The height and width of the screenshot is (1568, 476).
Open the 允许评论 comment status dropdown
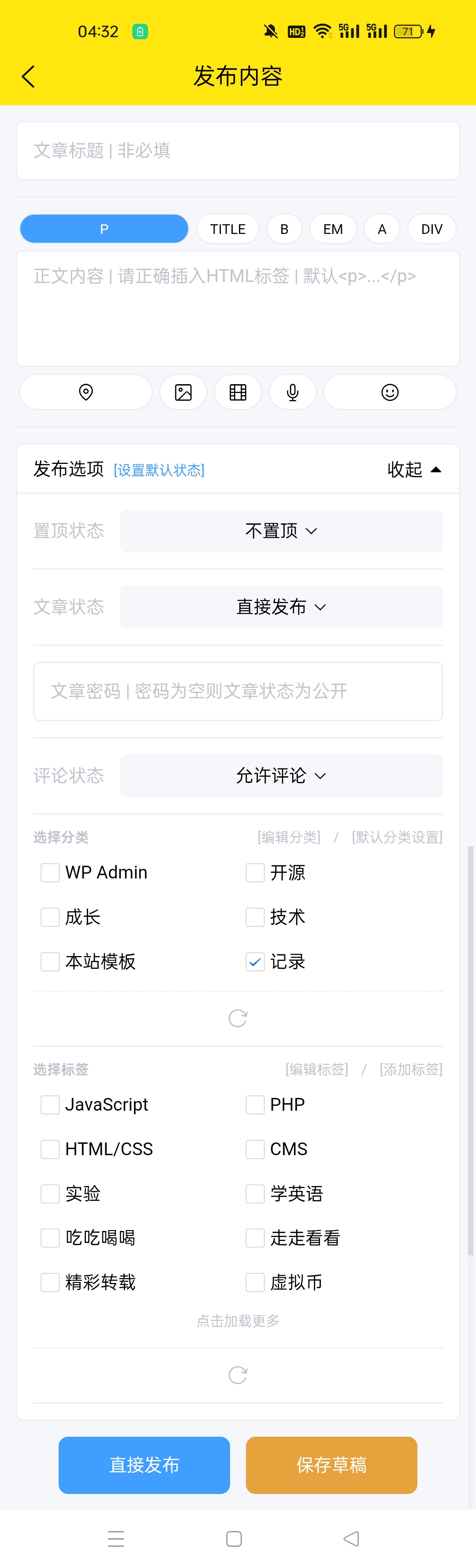pos(281,775)
